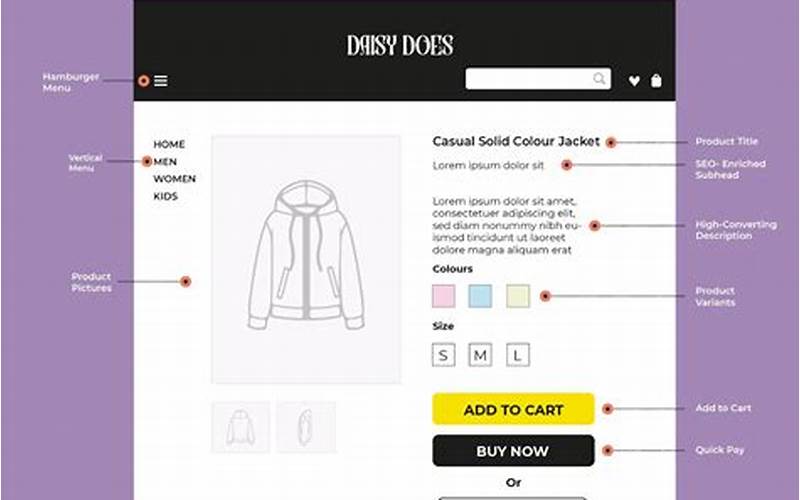Click the heart wishlist icon
Image resolution: width=800 pixels, height=500 pixels.
tap(634, 81)
